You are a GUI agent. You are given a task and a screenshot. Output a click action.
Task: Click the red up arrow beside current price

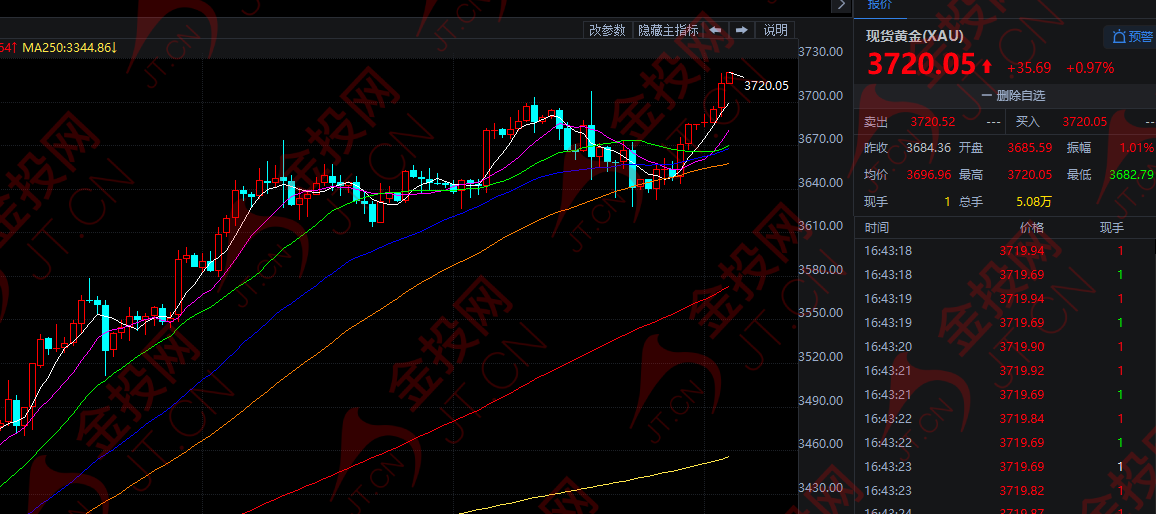987,67
